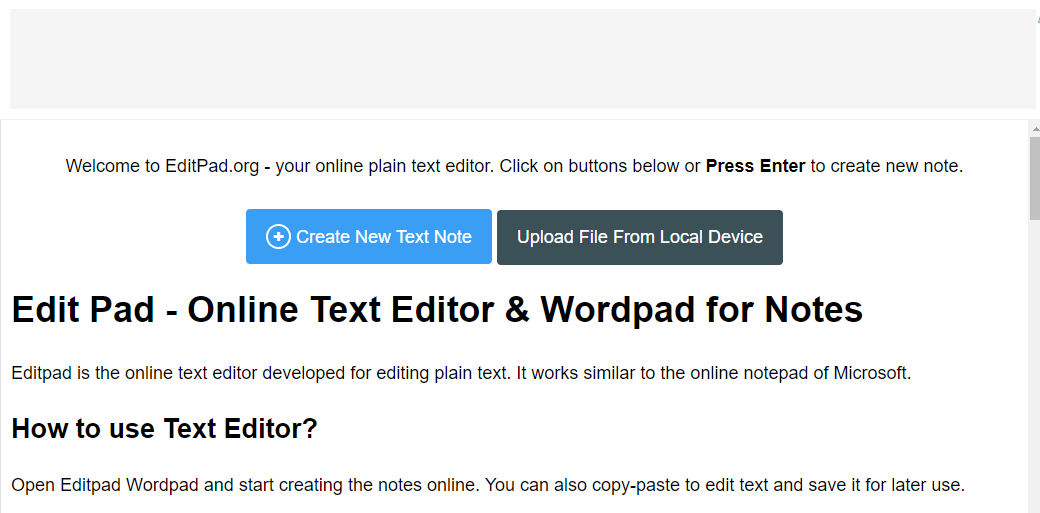The width and height of the screenshot is (1040, 513).
Task: Click the gray ad banner placeholder
Action: coord(520,59)
